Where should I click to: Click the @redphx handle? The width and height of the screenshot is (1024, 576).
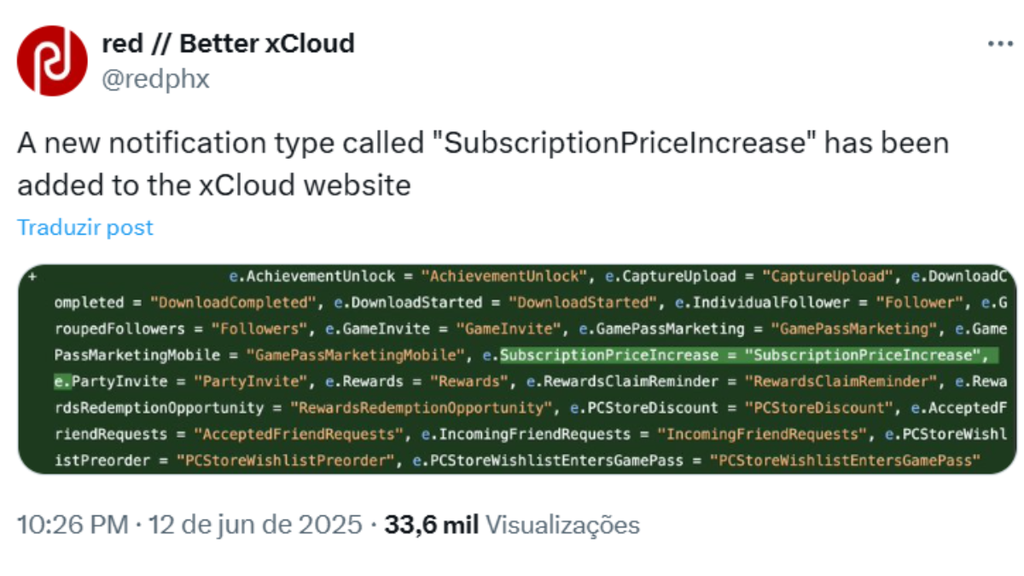156,80
